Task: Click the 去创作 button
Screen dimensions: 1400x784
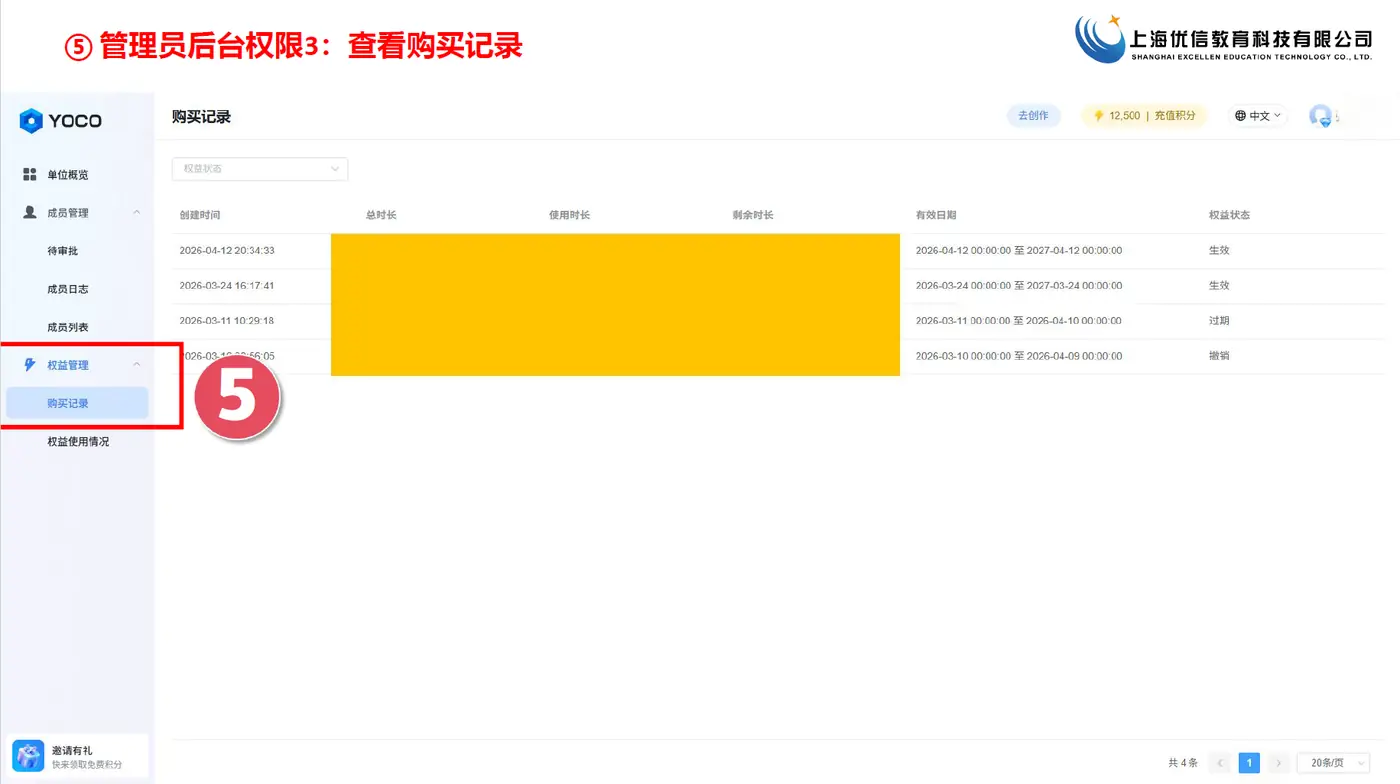Action: (1033, 116)
